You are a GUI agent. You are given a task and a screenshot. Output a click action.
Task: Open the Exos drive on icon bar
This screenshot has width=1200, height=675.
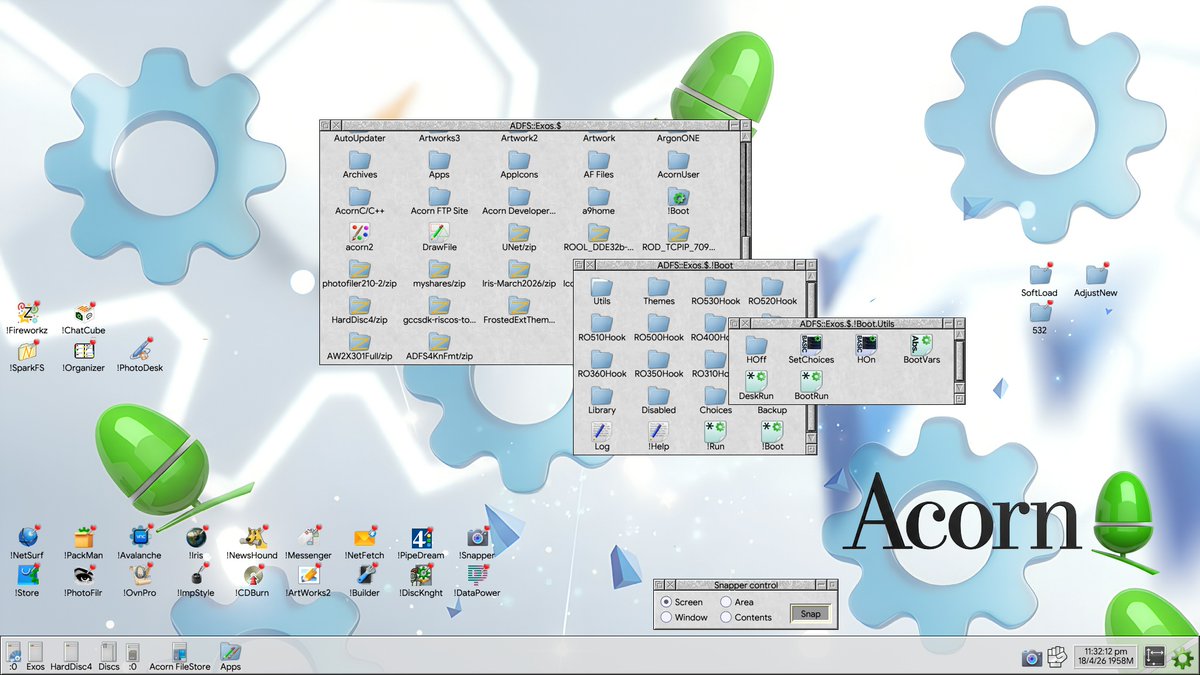pyautogui.click(x=35, y=655)
